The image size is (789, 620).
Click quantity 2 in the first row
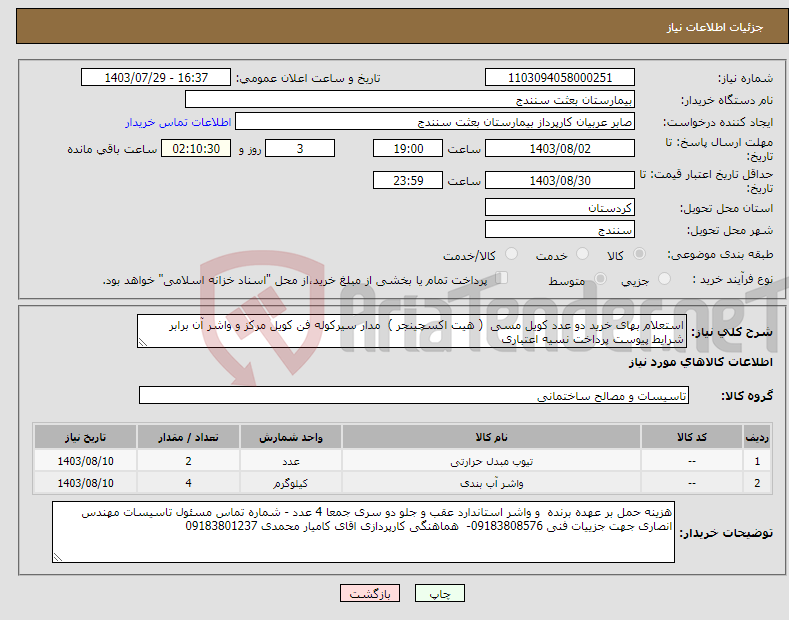coord(188,461)
